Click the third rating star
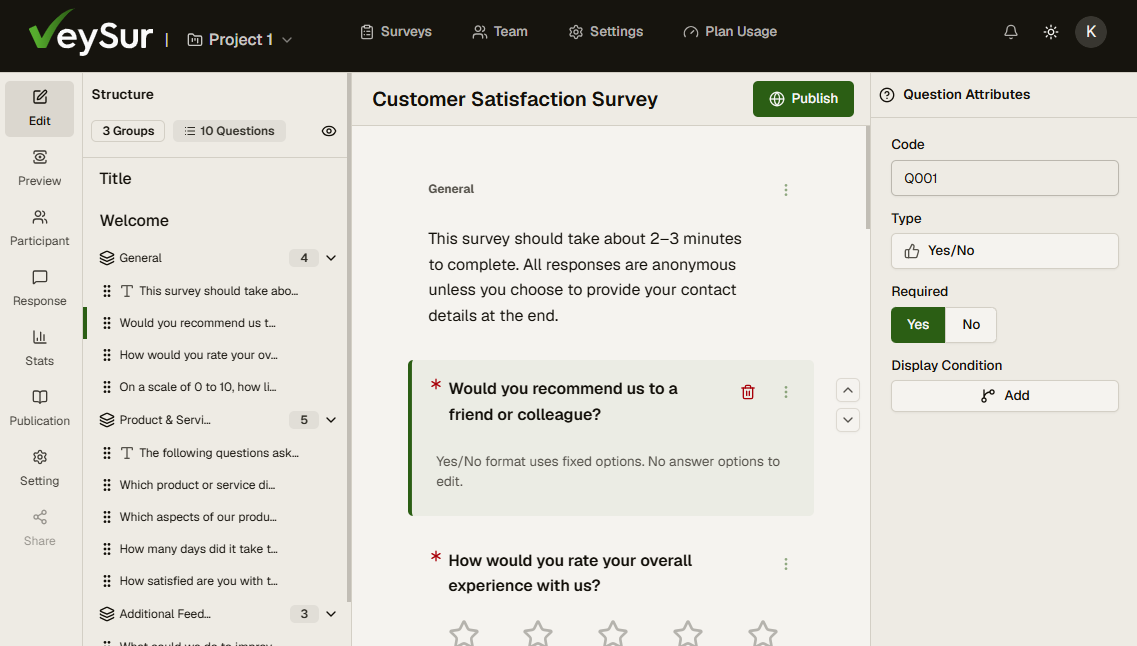The height and width of the screenshot is (646, 1137). point(613,634)
